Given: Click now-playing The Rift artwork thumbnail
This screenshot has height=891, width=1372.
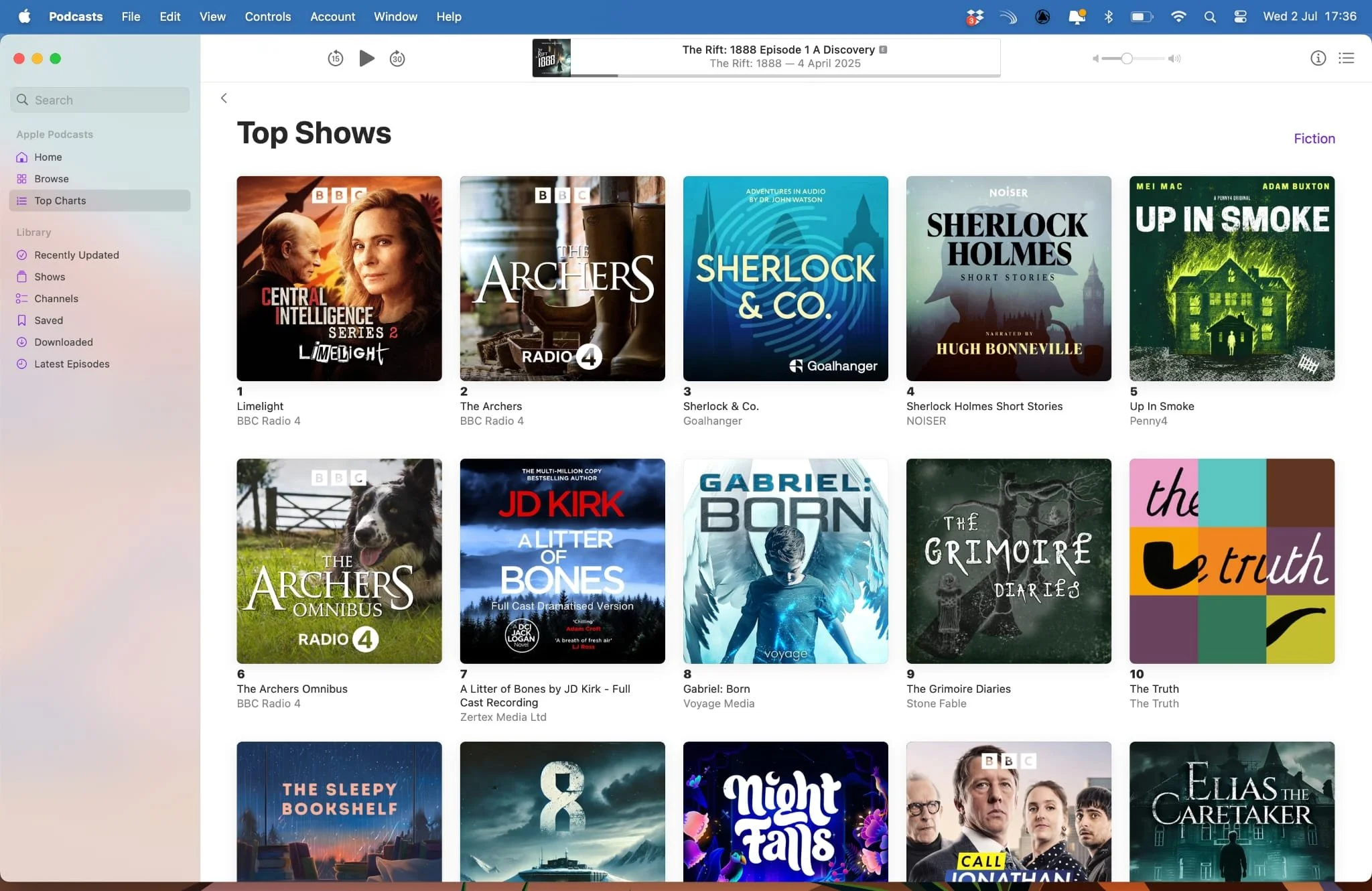Looking at the screenshot, I should coord(551,58).
